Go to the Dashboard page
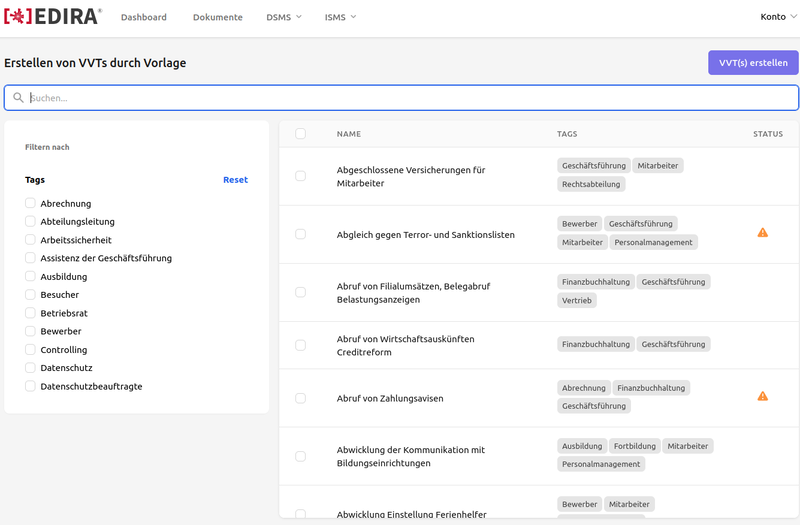 click(144, 17)
